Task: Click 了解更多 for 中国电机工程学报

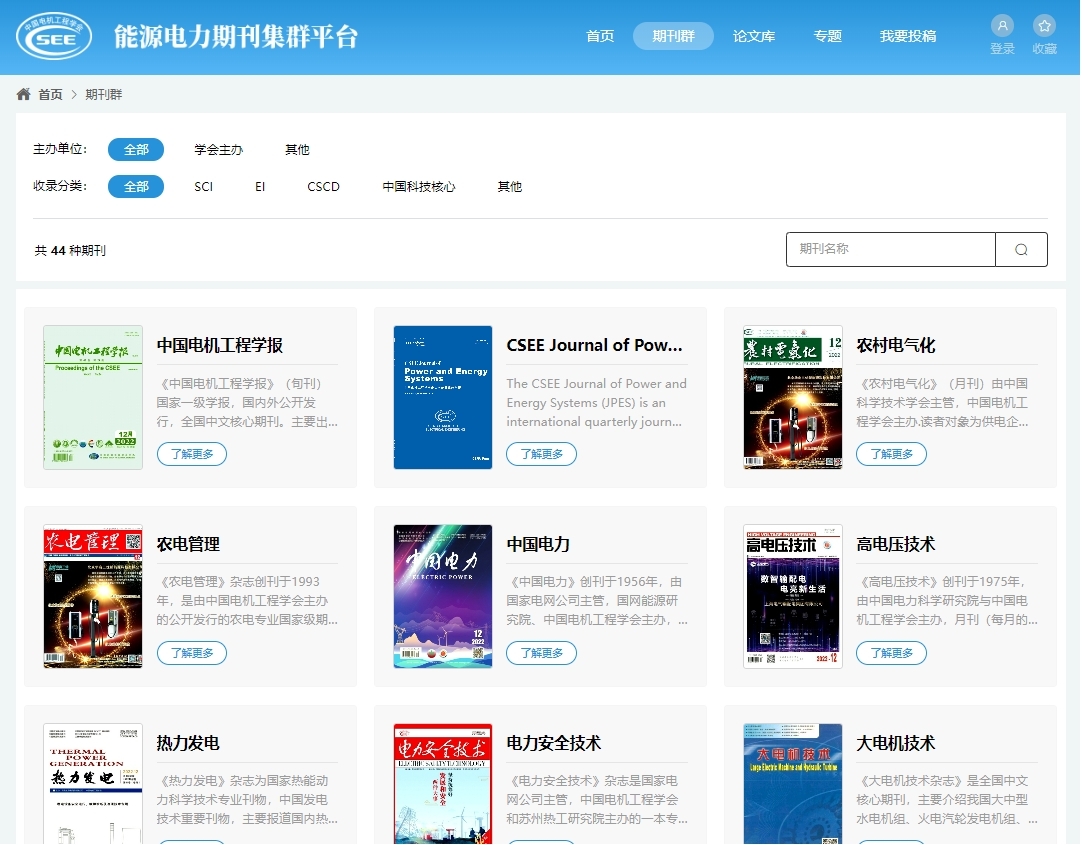Action: 192,454
